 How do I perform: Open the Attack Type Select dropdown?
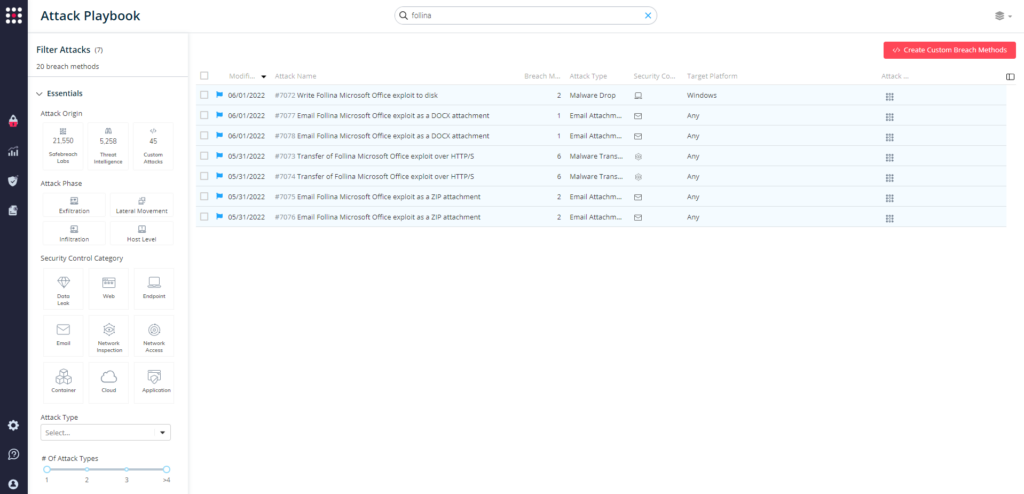105,433
